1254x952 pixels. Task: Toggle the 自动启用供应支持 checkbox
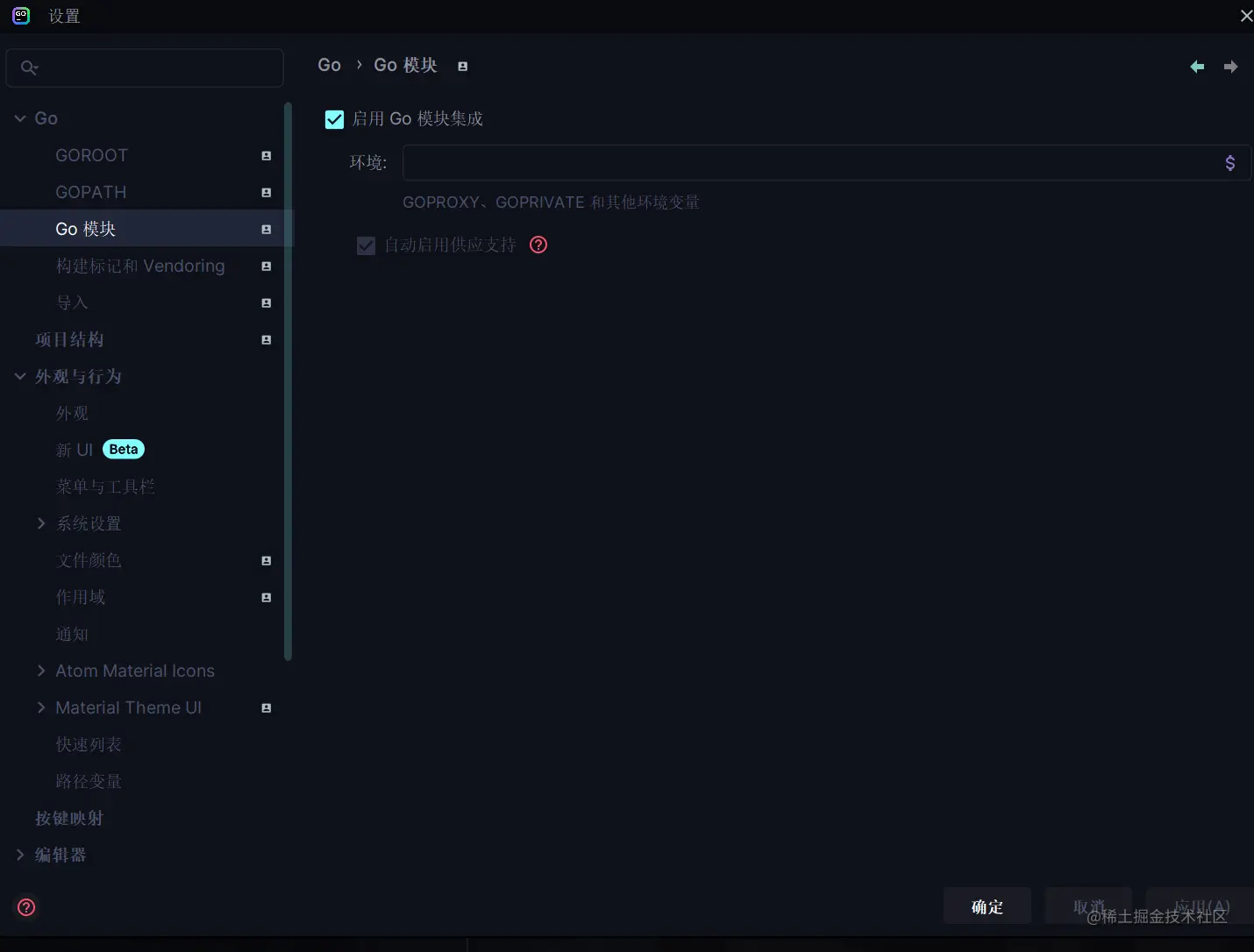(366, 245)
